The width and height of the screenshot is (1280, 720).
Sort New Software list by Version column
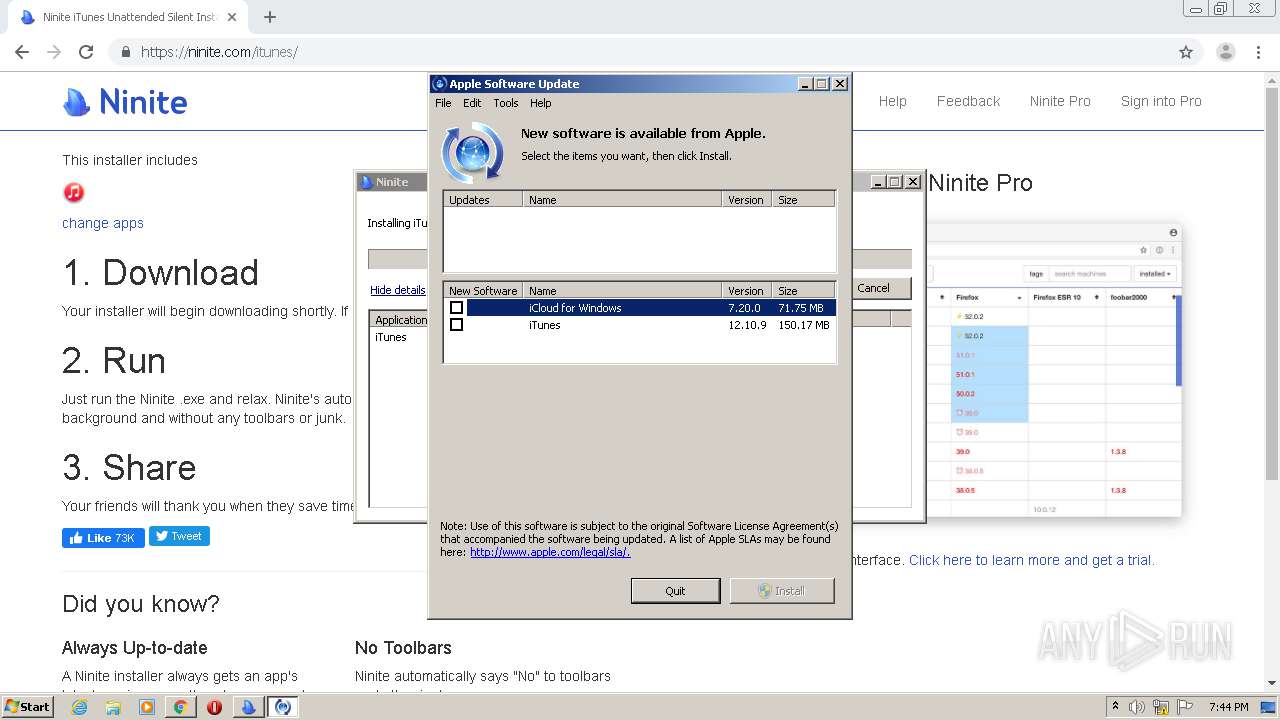pyautogui.click(x=746, y=291)
